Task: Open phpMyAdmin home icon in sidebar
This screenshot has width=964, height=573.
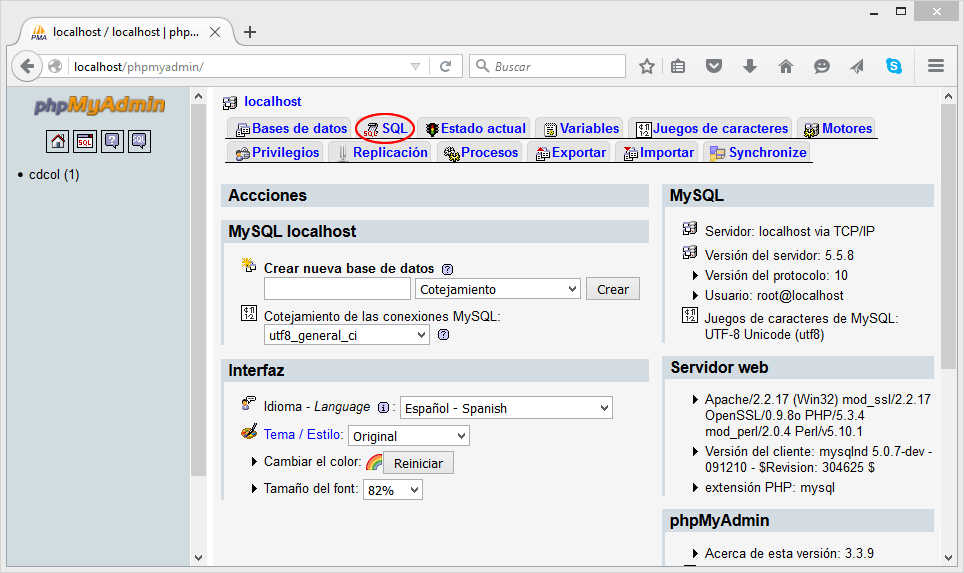Action: coord(57,141)
